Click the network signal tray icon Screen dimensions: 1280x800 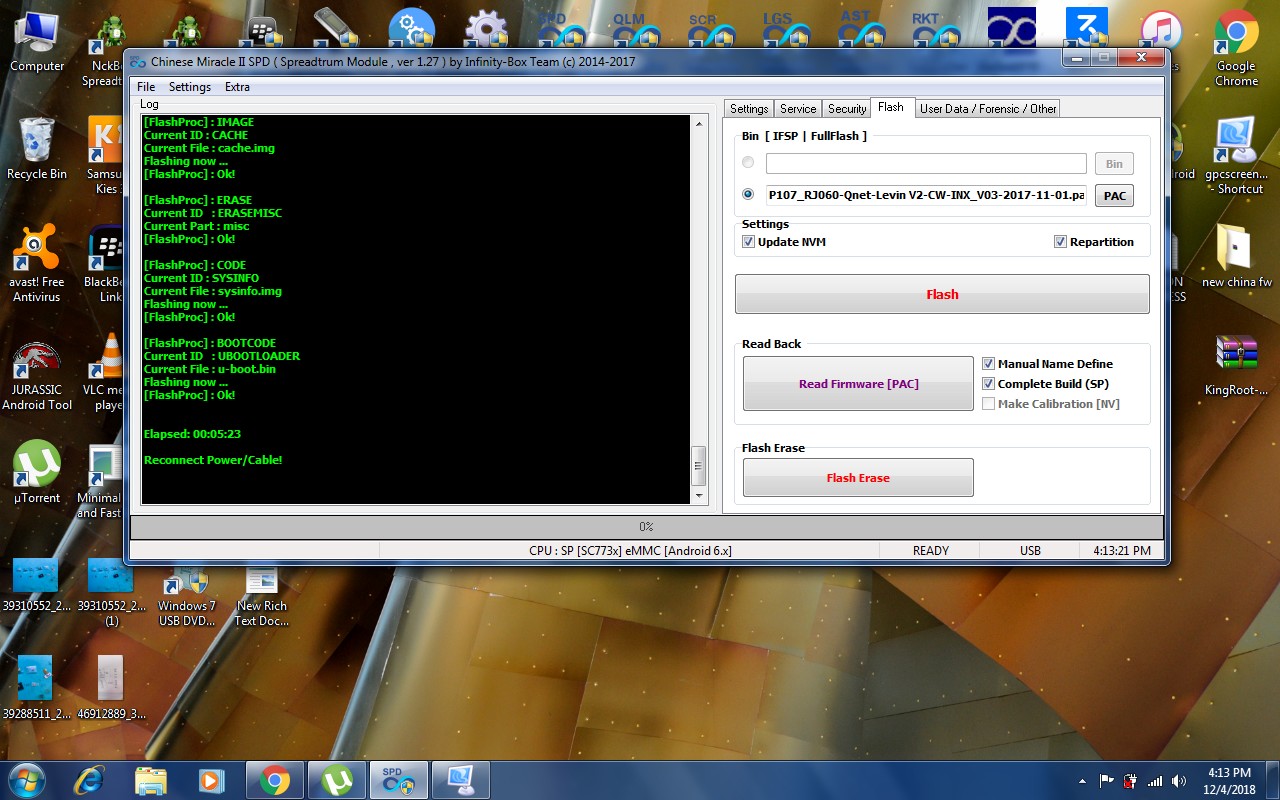pos(1155,781)
